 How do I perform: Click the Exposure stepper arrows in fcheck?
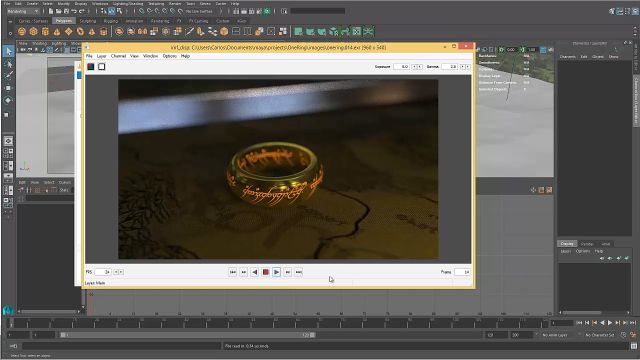click(x=417, y=67)
